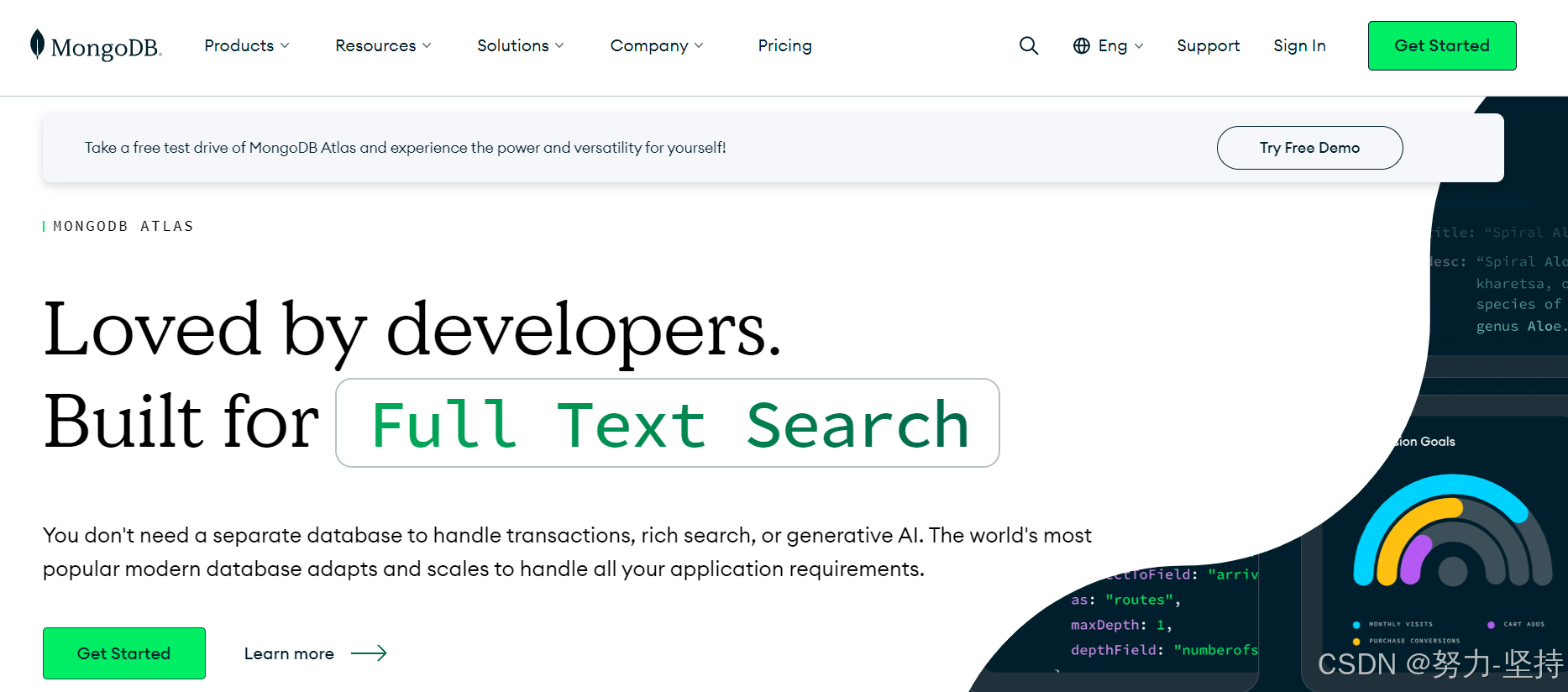The height and width of the screenshot is (692, 1568).
Task: Expand the Company menu
Action: click(657, 45)
